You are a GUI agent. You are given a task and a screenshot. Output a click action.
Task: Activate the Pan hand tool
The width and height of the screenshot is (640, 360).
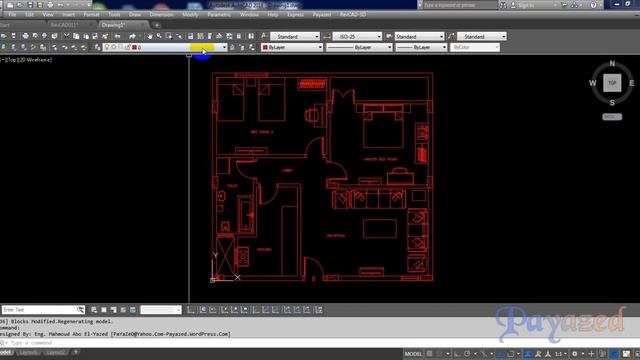pyautogui.click(x=150, y=36)
